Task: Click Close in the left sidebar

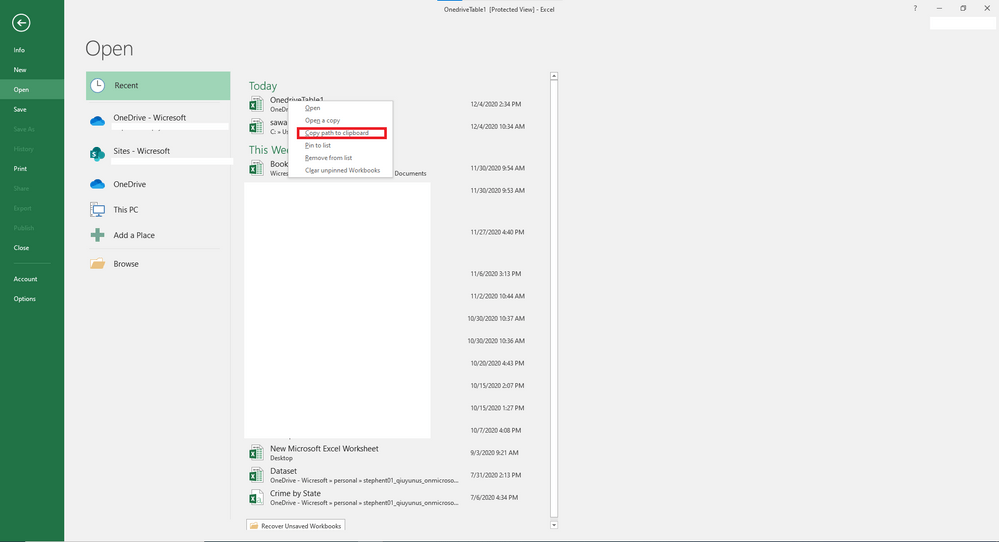Action: (x=32, y=247)
